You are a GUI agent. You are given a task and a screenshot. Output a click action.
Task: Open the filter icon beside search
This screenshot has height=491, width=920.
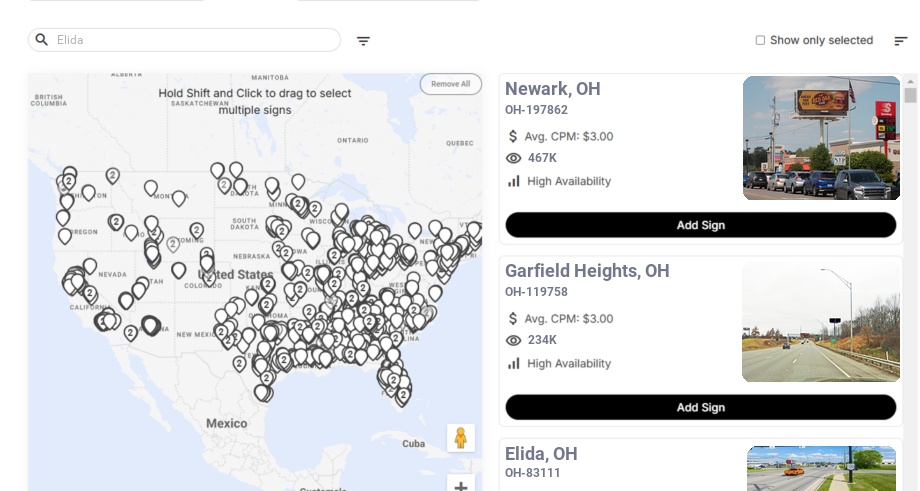(363, 41)
